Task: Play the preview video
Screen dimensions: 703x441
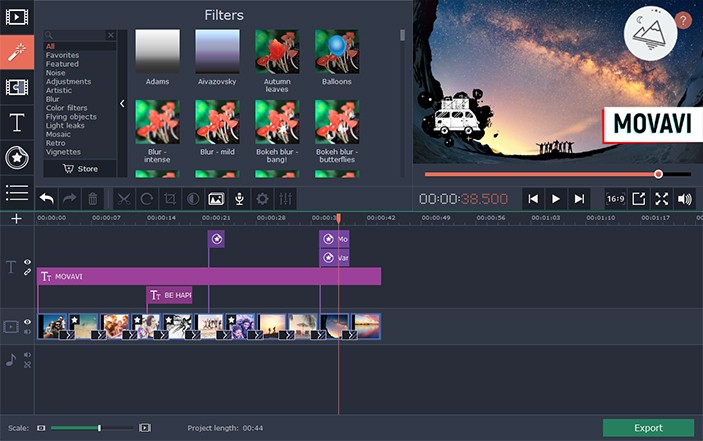Action: point(555,199)
